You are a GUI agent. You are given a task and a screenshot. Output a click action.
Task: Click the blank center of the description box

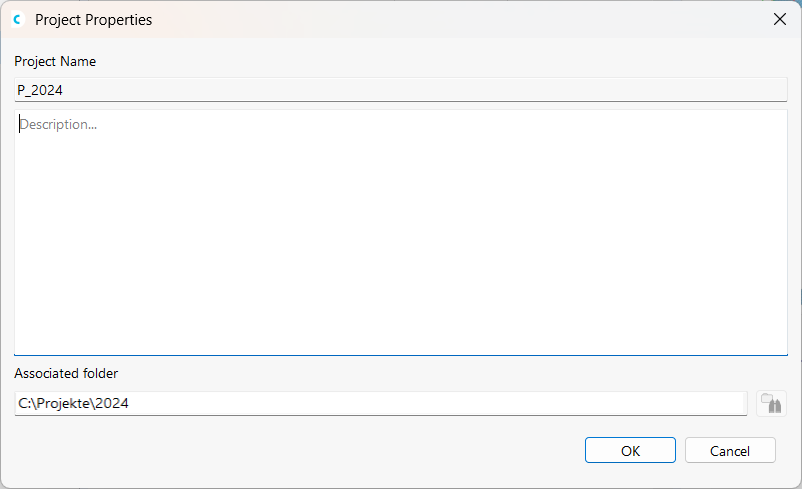click(400, 232)
